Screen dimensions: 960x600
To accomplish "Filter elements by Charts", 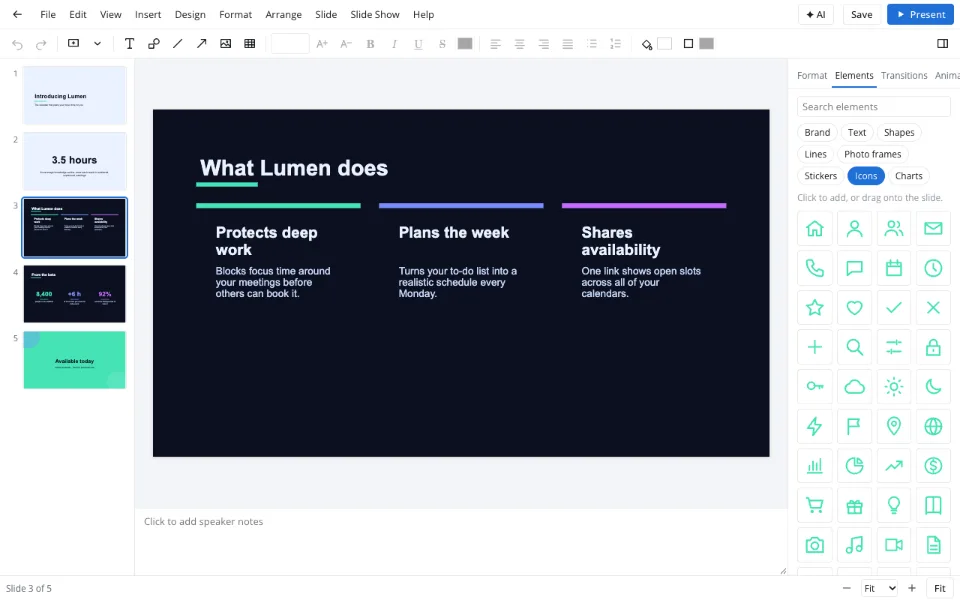I will (909, 176).
